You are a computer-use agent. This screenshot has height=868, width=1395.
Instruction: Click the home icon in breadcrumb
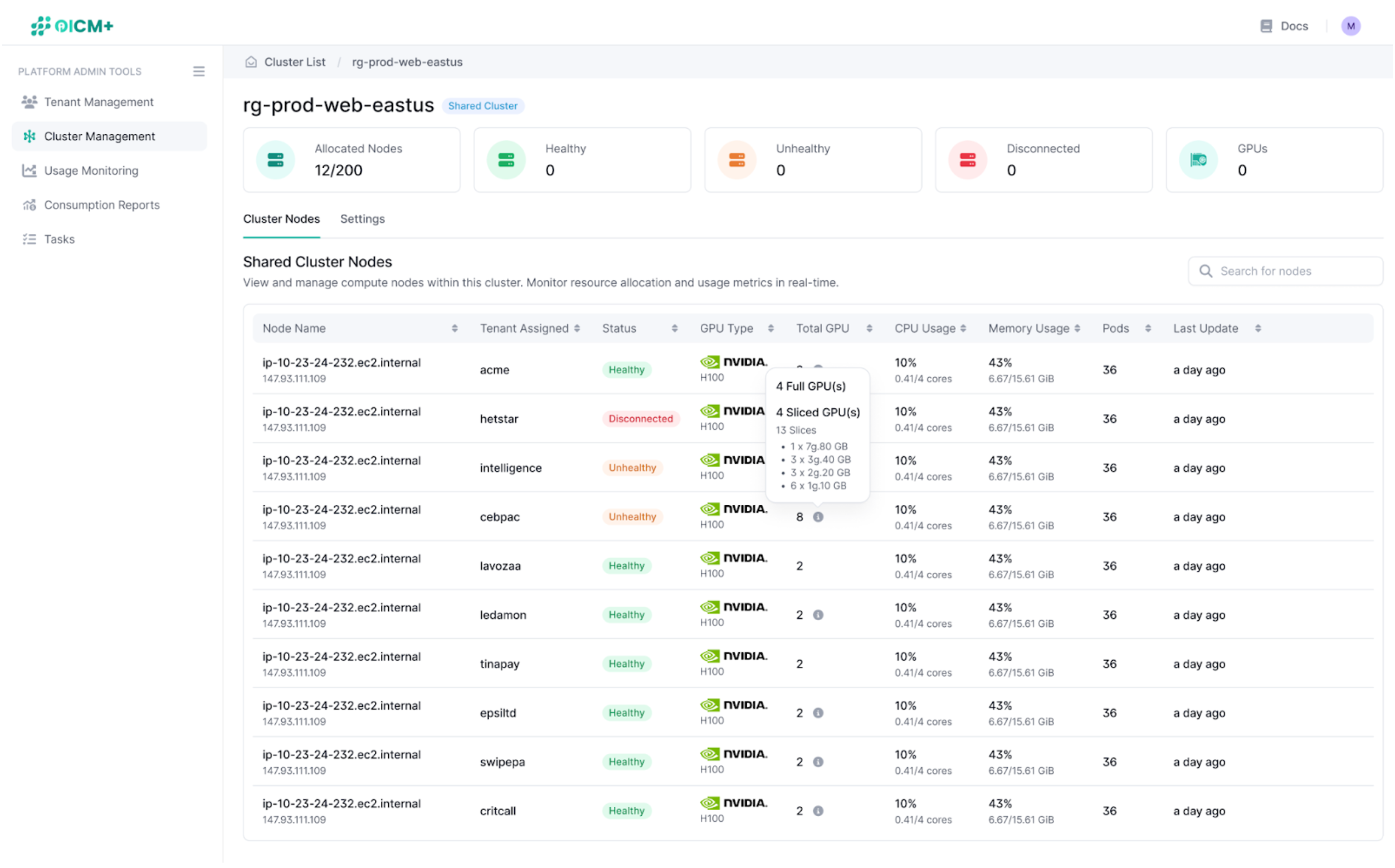tap(251, 62)
